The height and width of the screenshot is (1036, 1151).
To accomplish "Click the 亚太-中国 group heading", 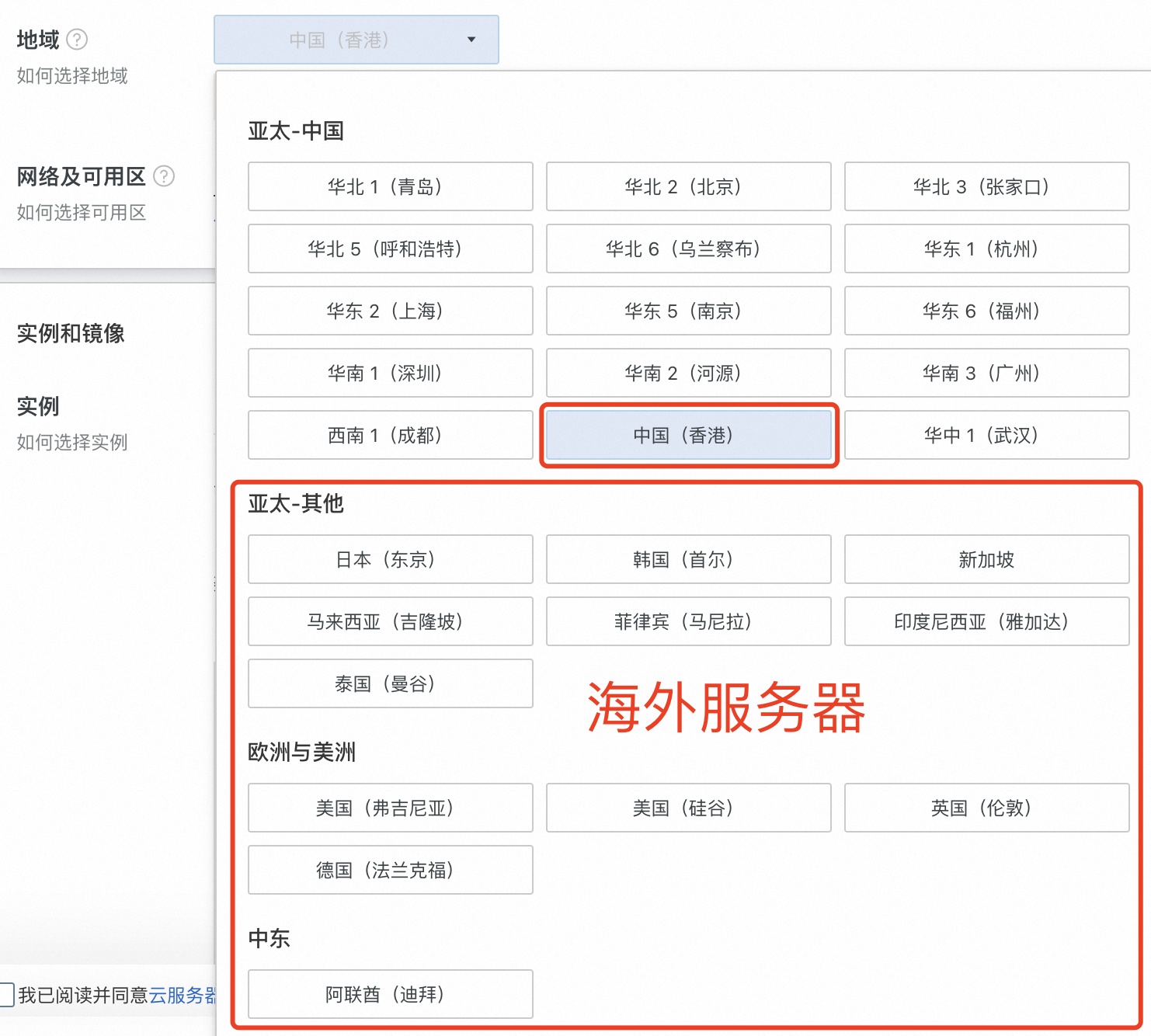I will pyautogui.click(x=296, y=130).
